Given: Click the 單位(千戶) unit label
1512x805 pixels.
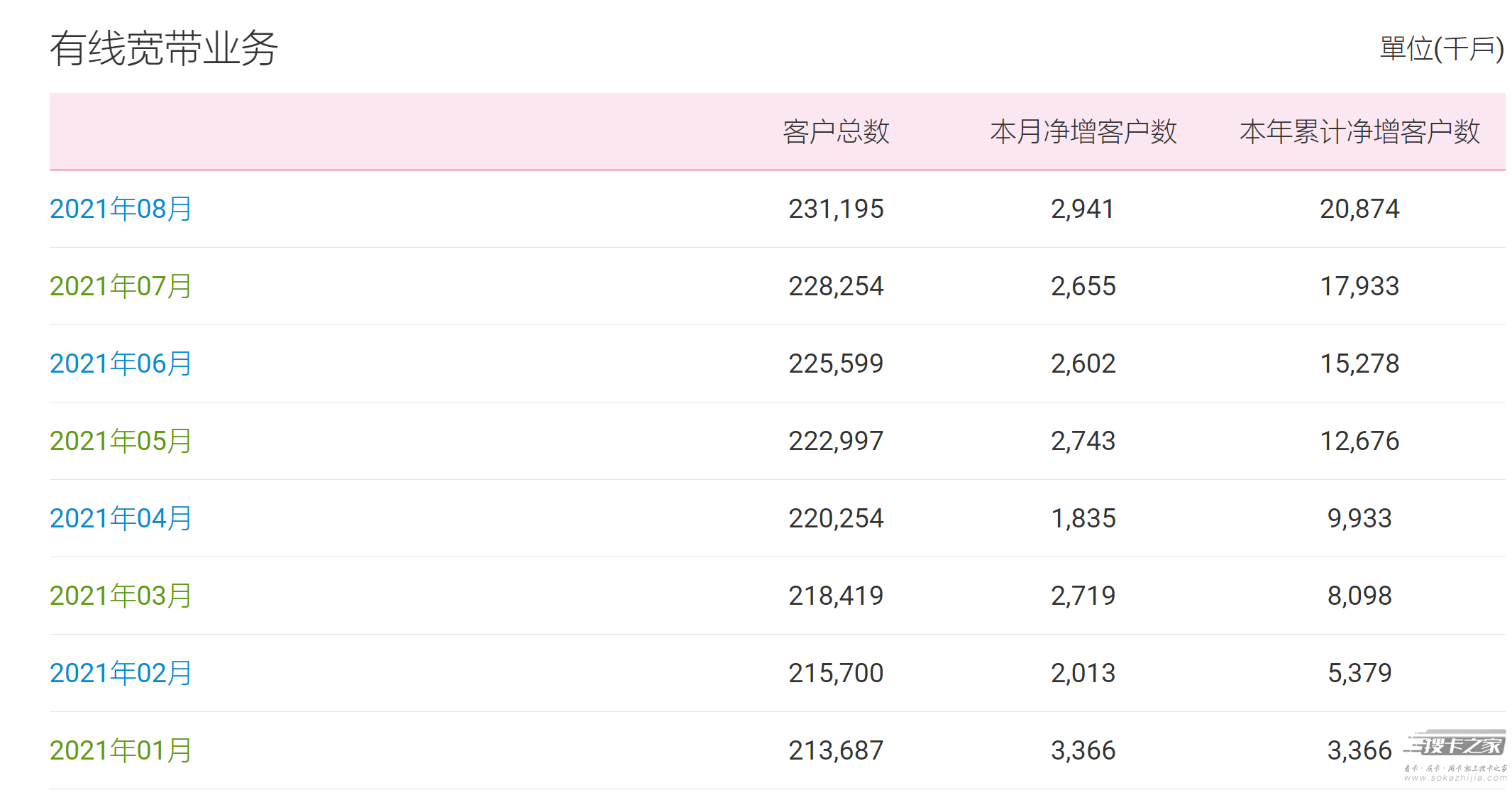Looking at the screenshot, I should tap(1442, 49).
